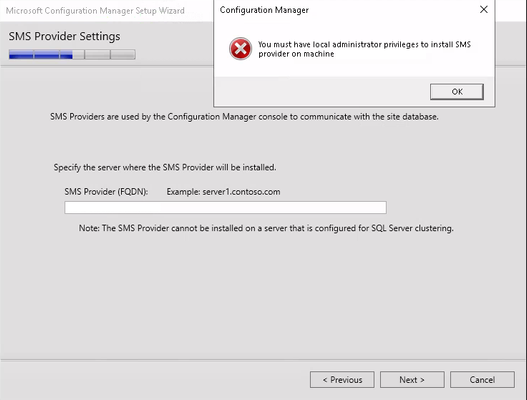The height and width of the screenshot is (400, 527).
Task: Click OK in the error dialog
Action: [x=457, y=91]
